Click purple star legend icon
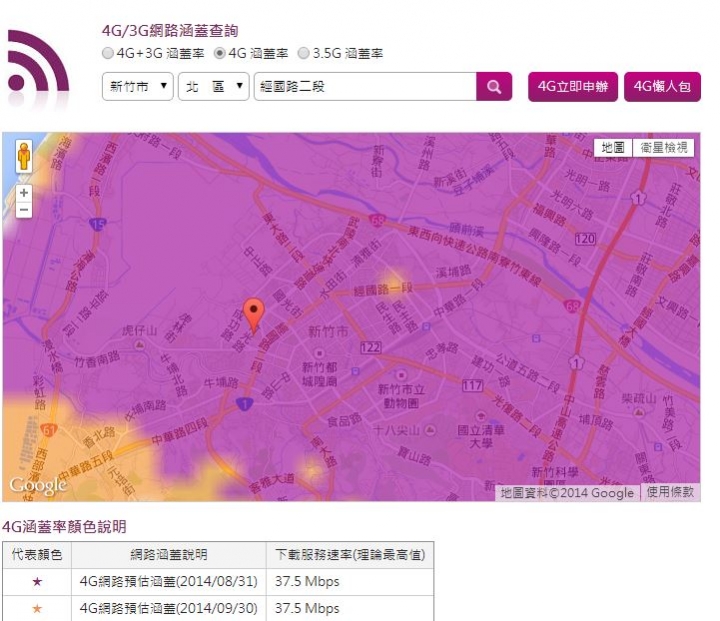The image size is (720, 621). click(x=37, y=581)
